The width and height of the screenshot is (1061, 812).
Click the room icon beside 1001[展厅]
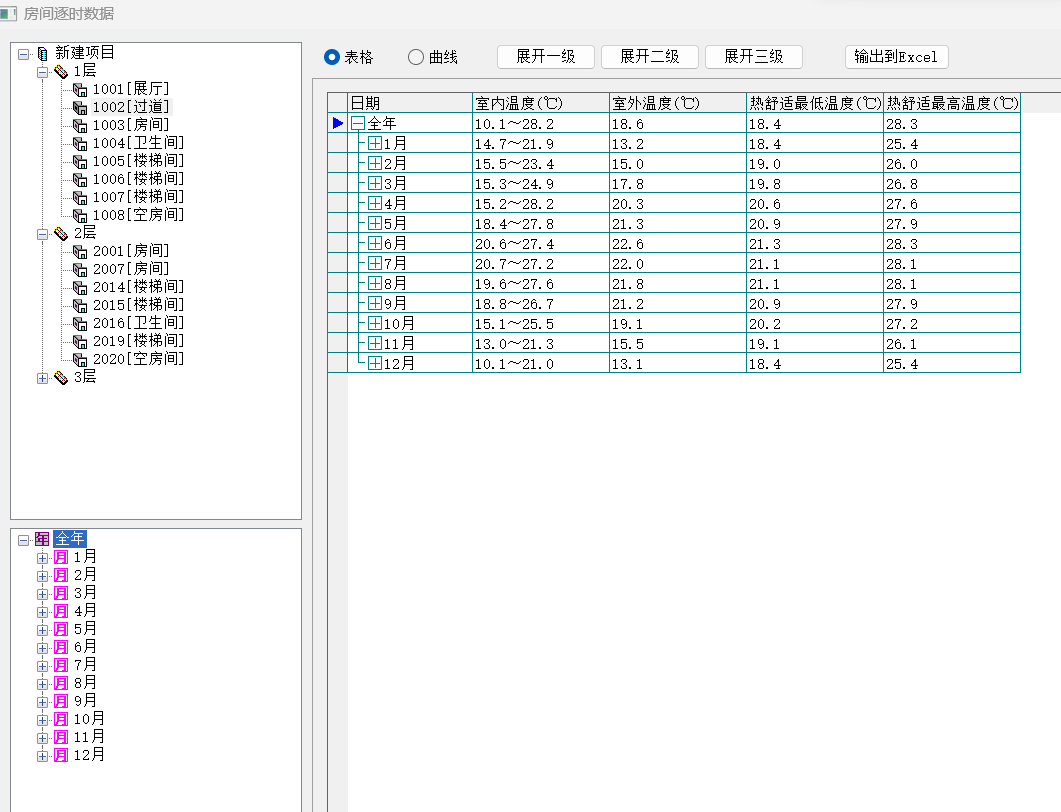(80, 89)
